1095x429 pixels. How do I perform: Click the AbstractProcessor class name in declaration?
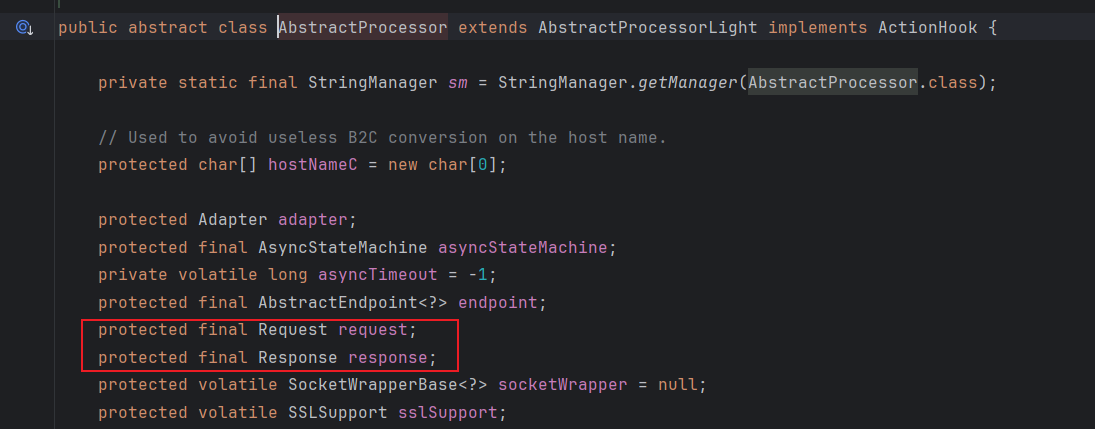[x=363, y=28]
